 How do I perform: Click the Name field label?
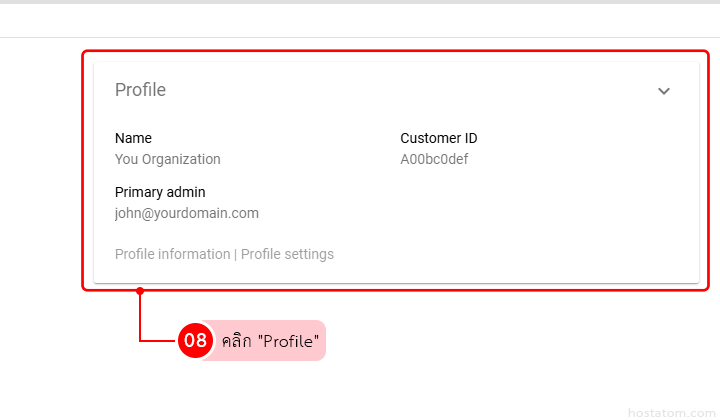coord(133,138)
